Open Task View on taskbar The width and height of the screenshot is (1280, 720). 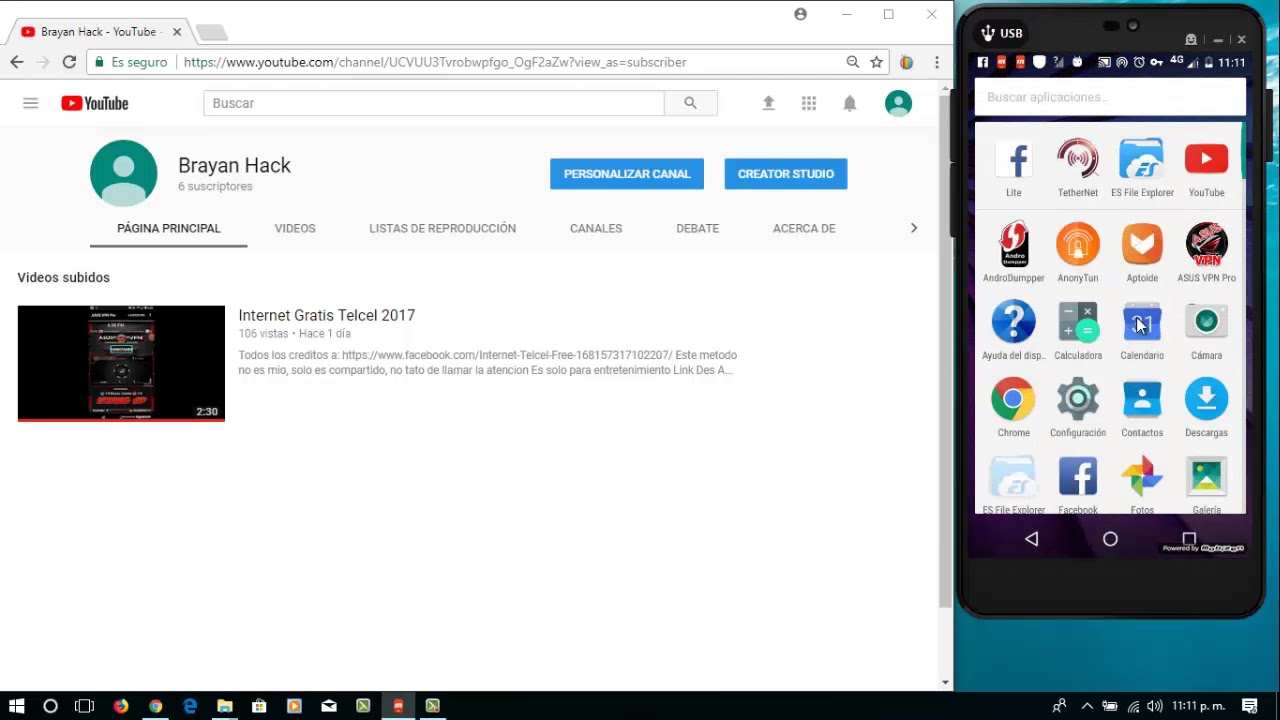pyautogui.click(x=85, y=706)
